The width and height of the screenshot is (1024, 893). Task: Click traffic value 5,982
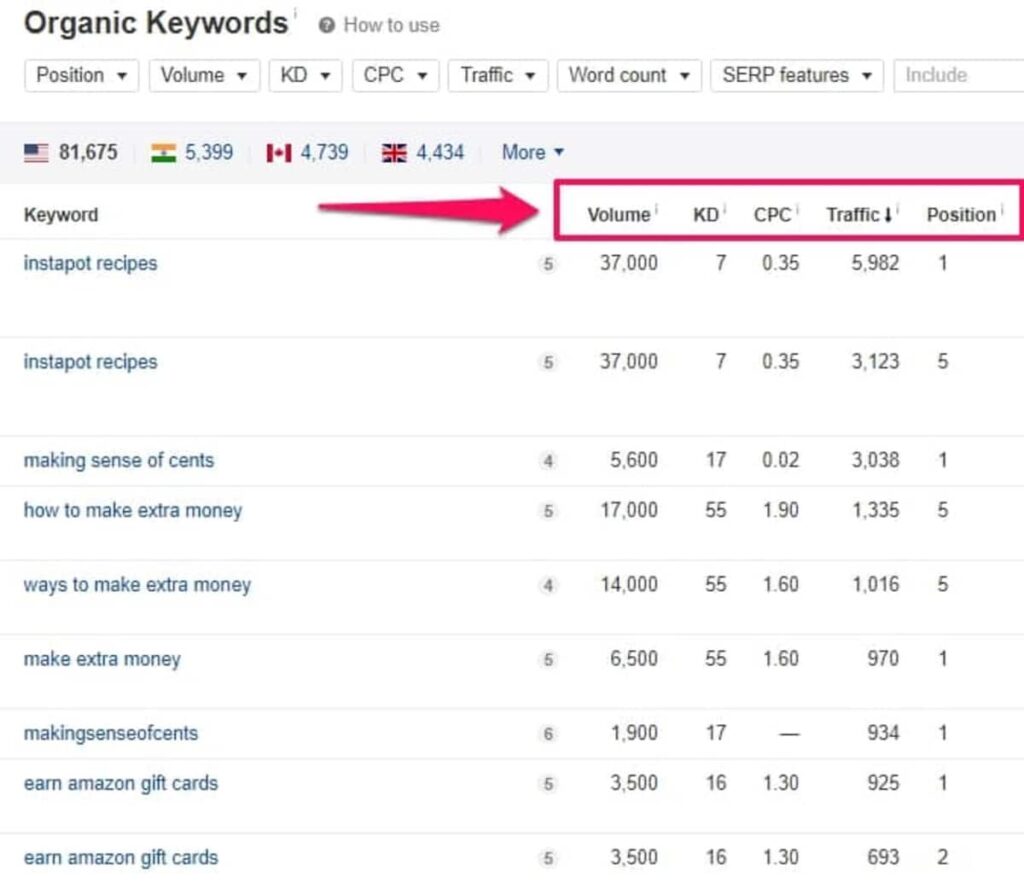[x=875, y=263]
